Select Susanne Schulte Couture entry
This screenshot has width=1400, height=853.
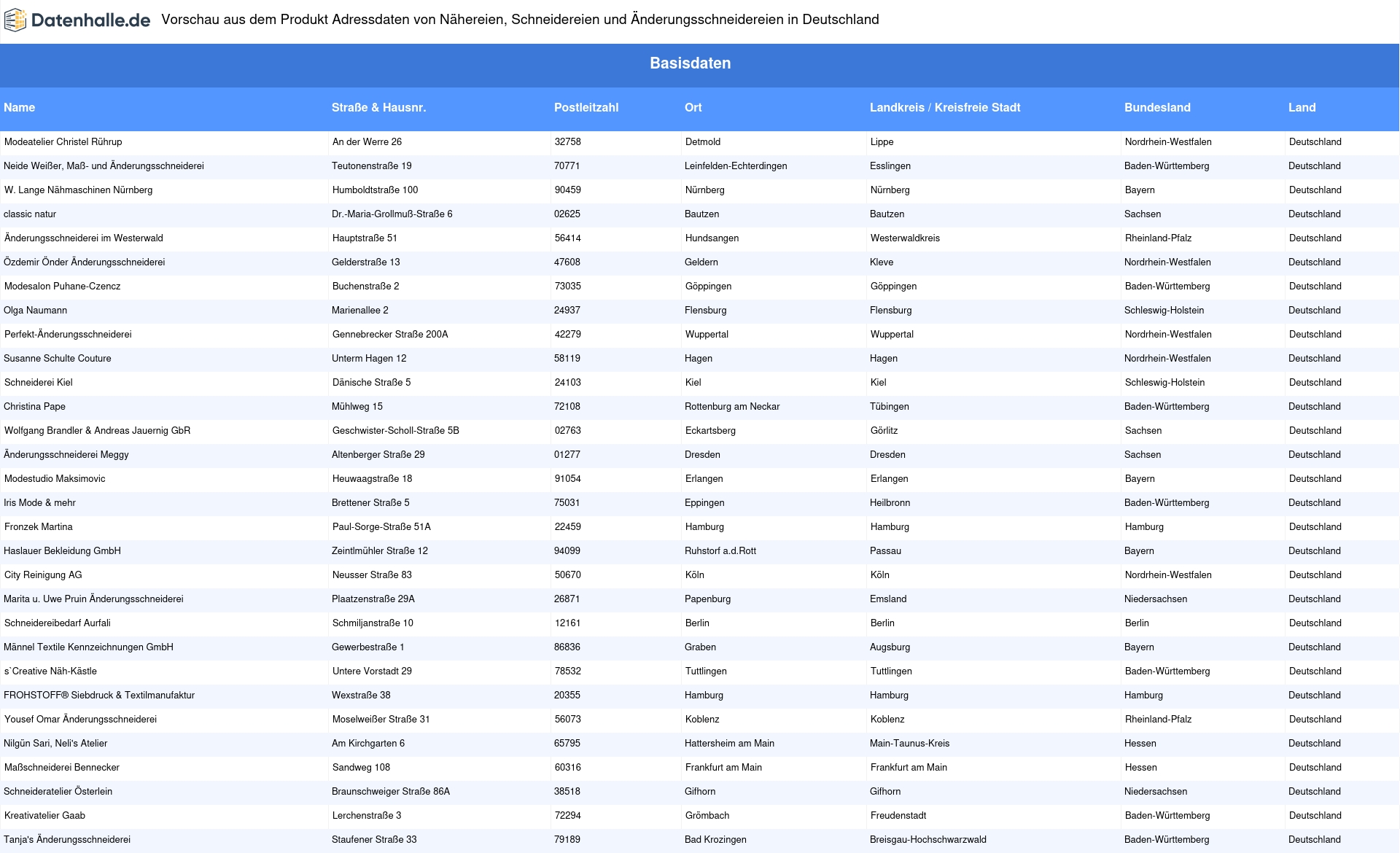coord(58,358)
